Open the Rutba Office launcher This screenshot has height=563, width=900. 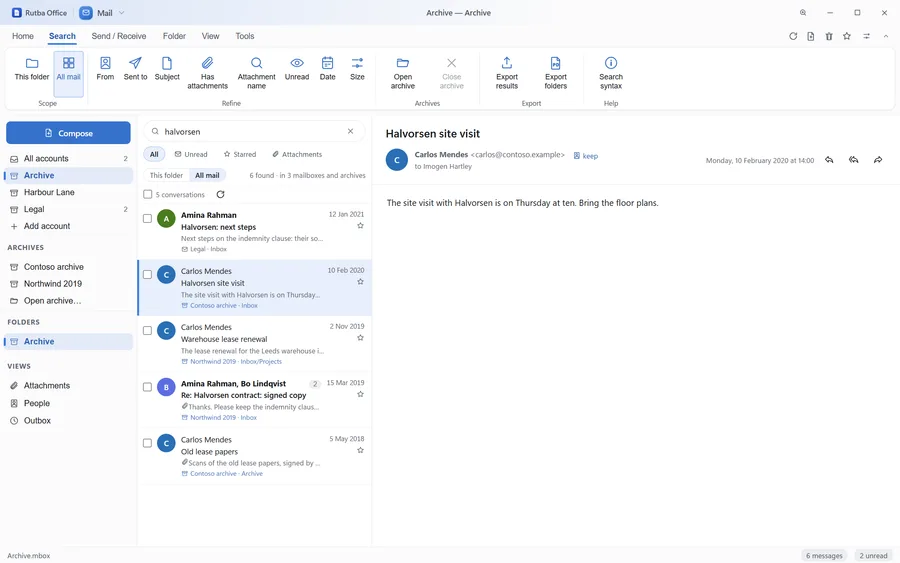tap(40, 13)
